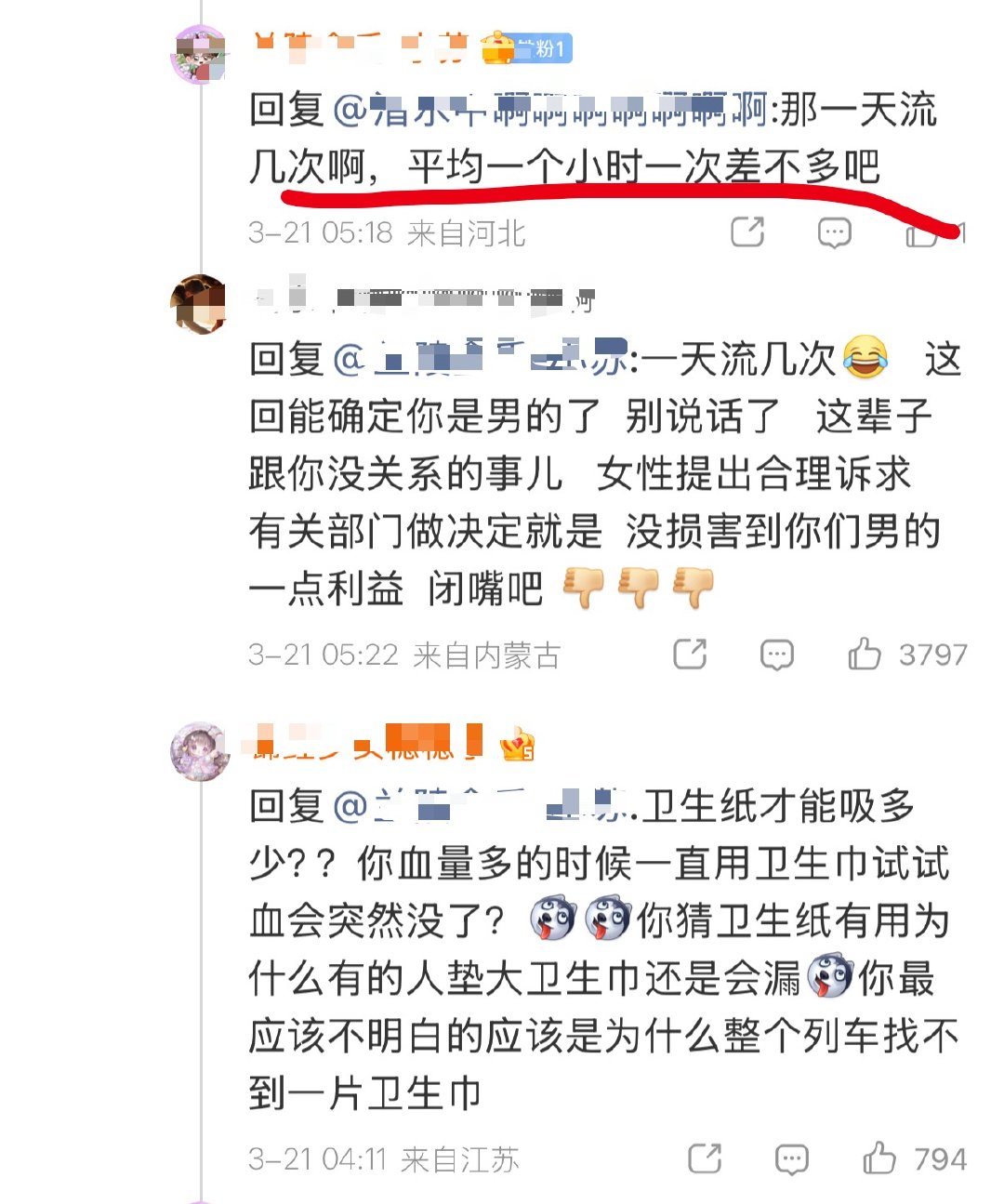Reply to the 05:18 Hebei comment
1004x1204 pixels.
coord(834,232)
